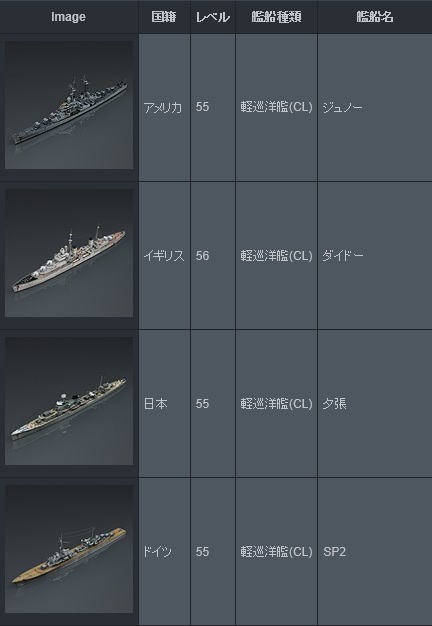Viewport: 432px width, 626px height.
Task: Open the Dido ship thumbnail image
Action: tap(69, 253)
